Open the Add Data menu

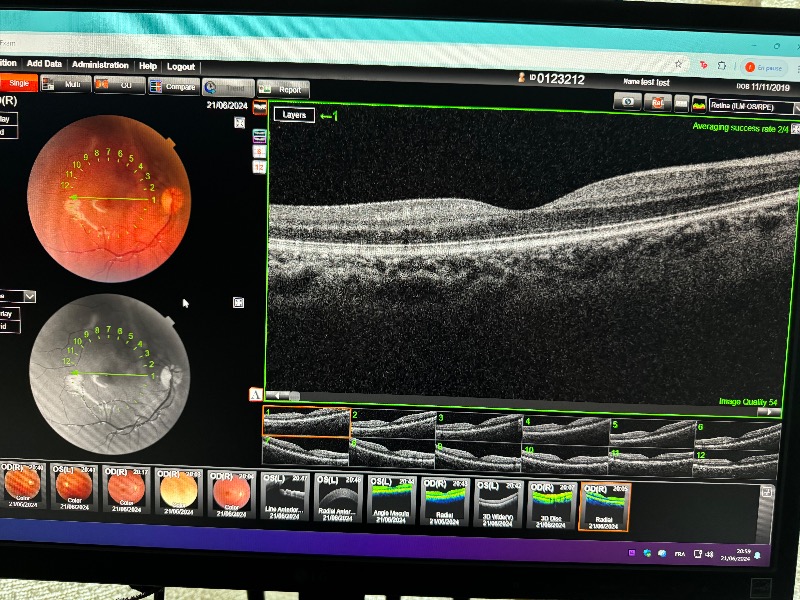click(x=44, y=64)
